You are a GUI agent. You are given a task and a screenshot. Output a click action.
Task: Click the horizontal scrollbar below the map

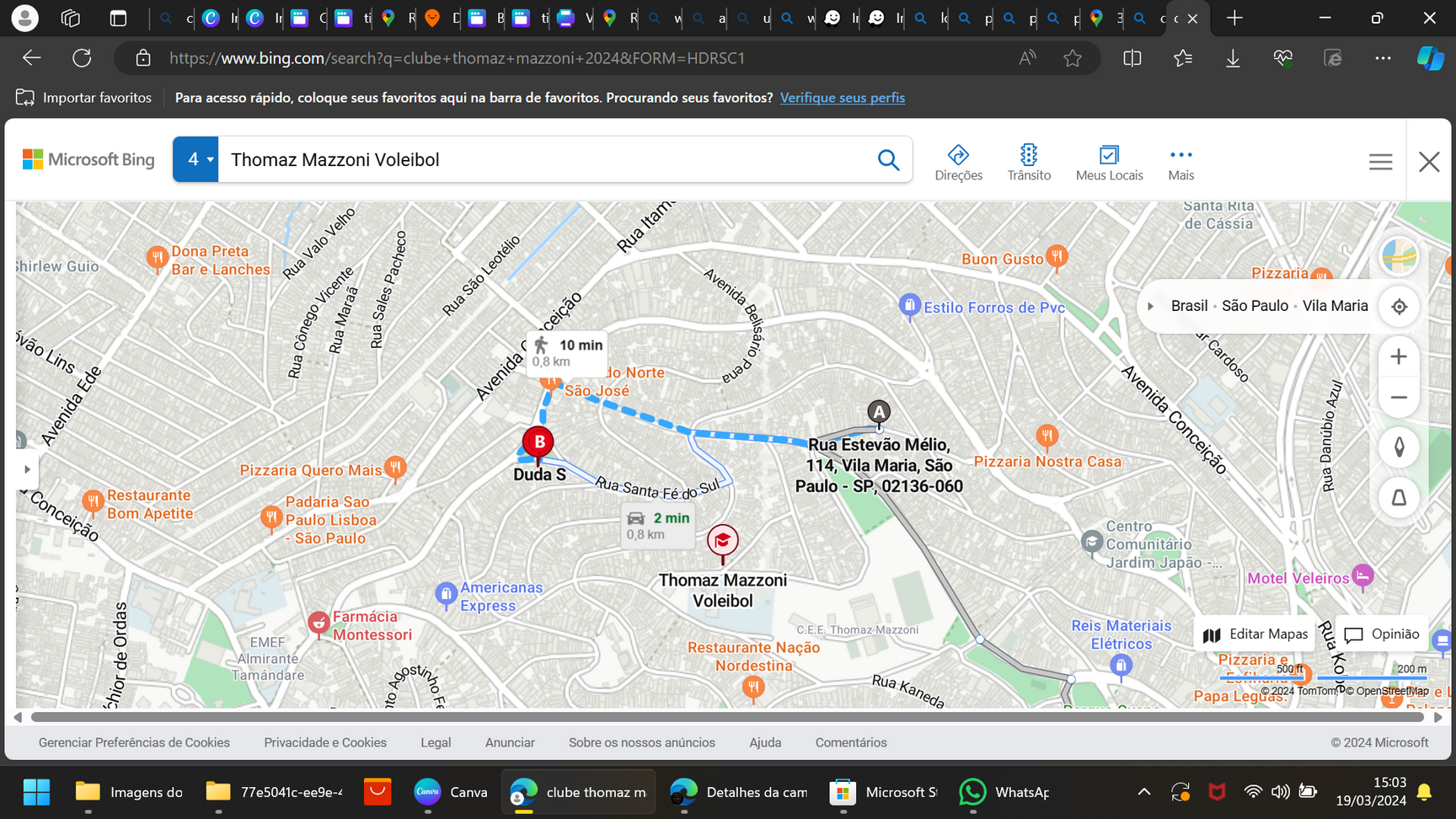(726, 717)
